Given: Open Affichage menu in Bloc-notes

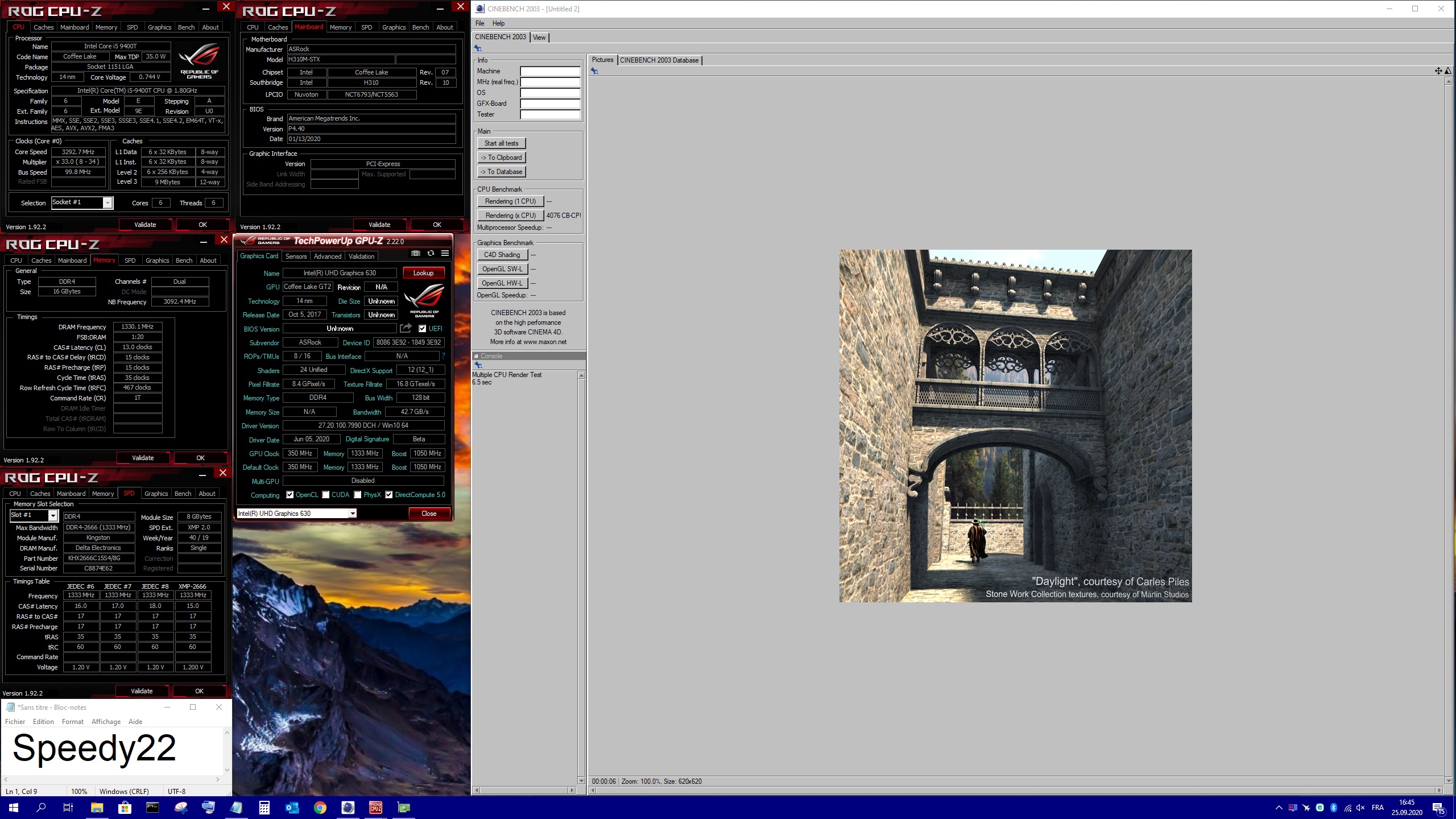Looking at the screenshot, I should coord(106,722).
